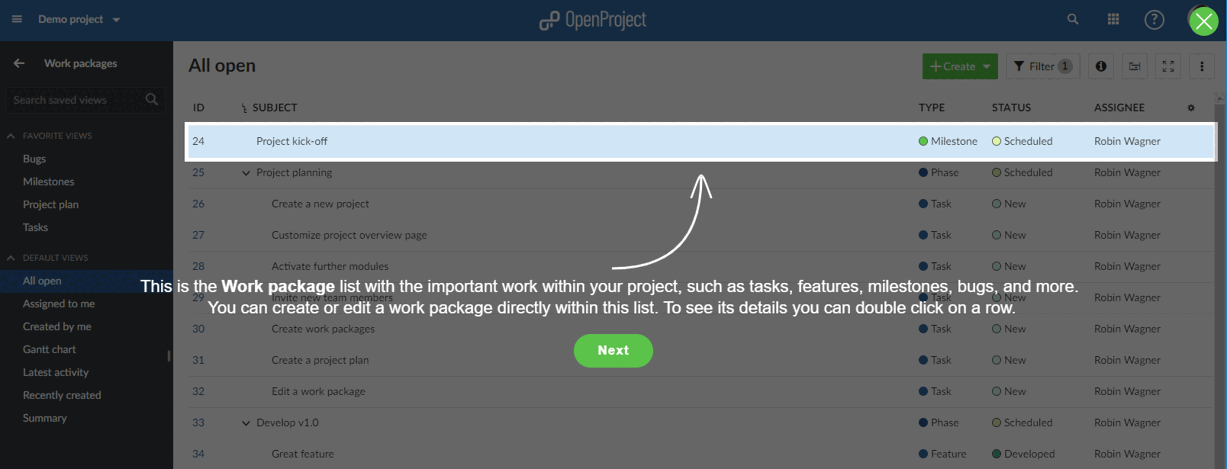Image resolution: width=1227 pixels, height=469 pixels.
Task: Activate fullscreen zen mode icon
Action: [x=1168, y=66]
